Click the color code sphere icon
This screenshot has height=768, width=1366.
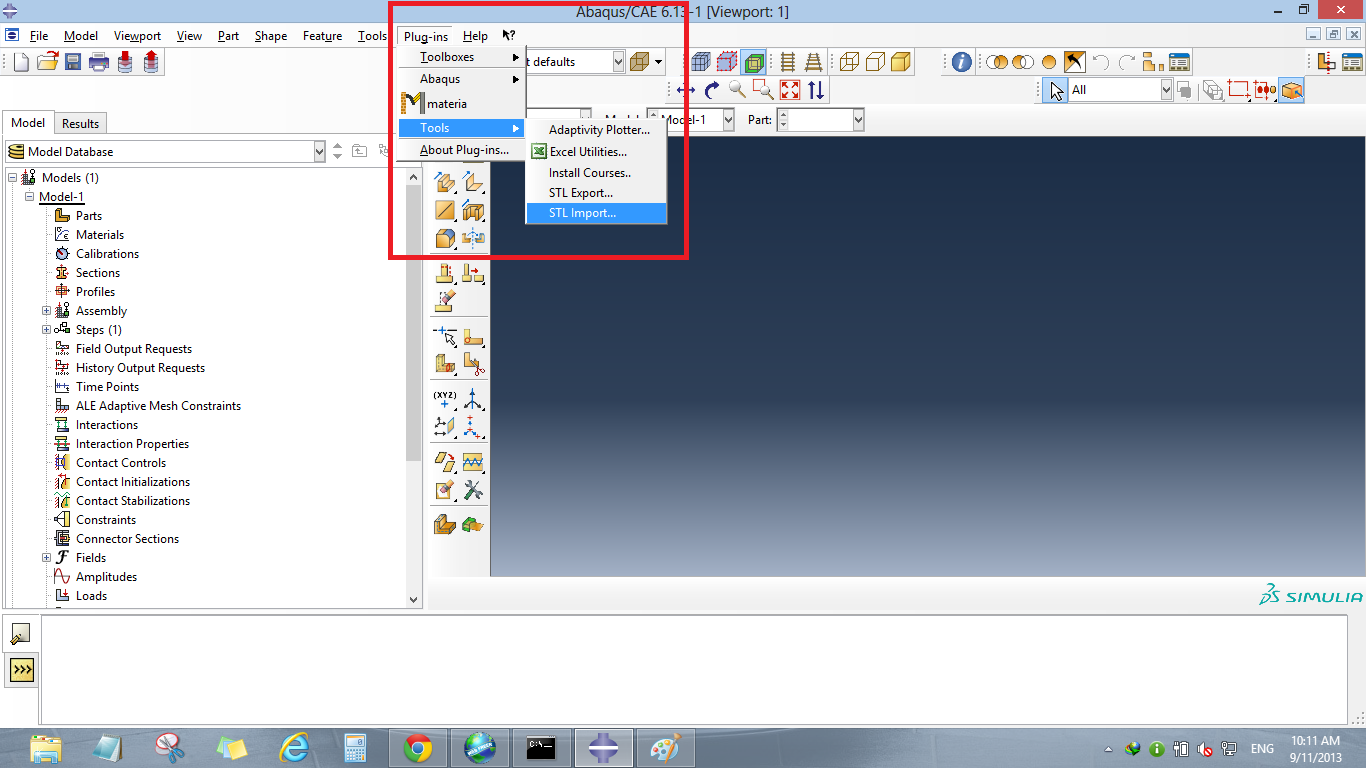point(1049,62)
